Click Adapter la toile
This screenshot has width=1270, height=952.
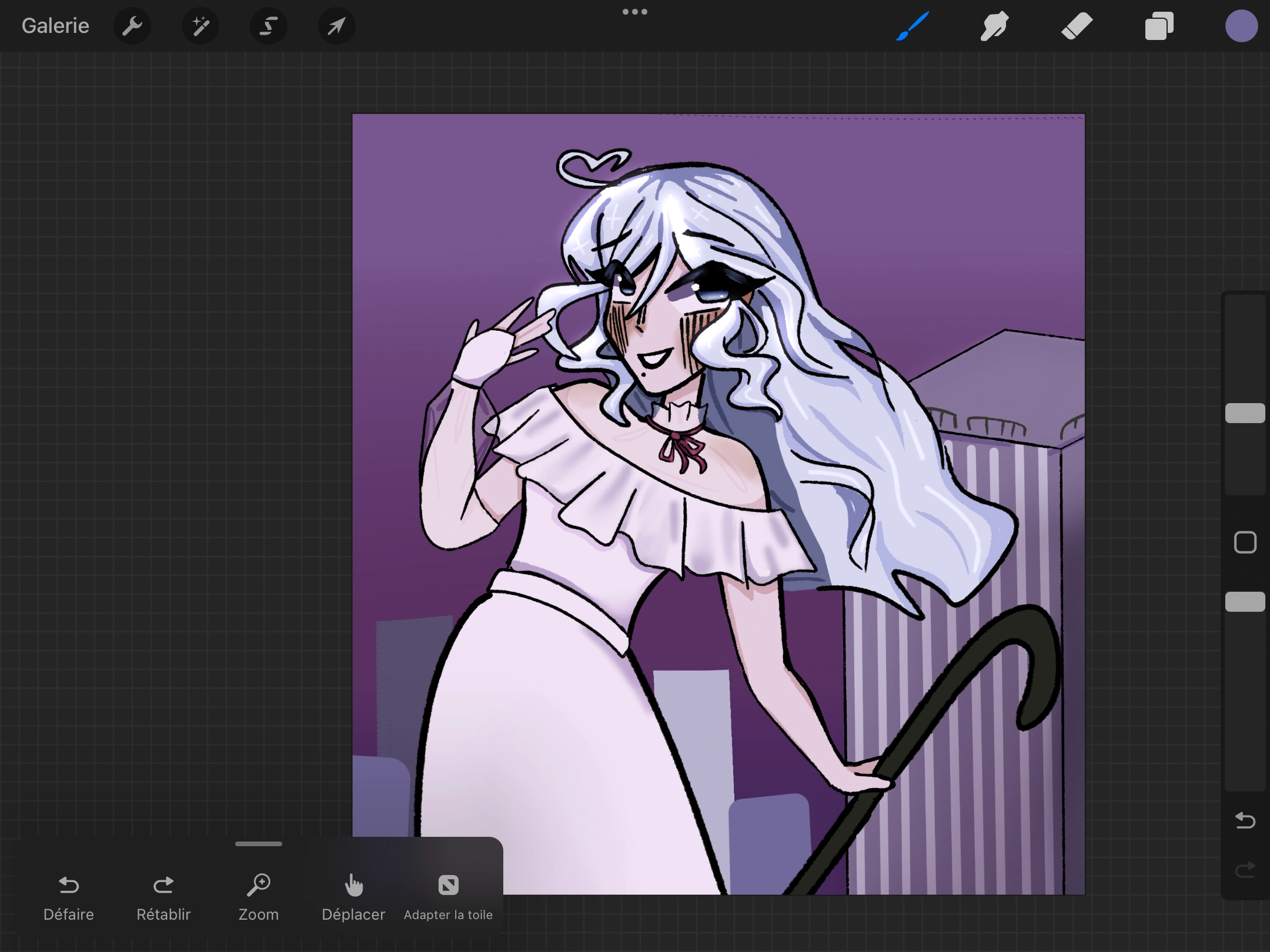pyautogui.click(x=448, y=897)
